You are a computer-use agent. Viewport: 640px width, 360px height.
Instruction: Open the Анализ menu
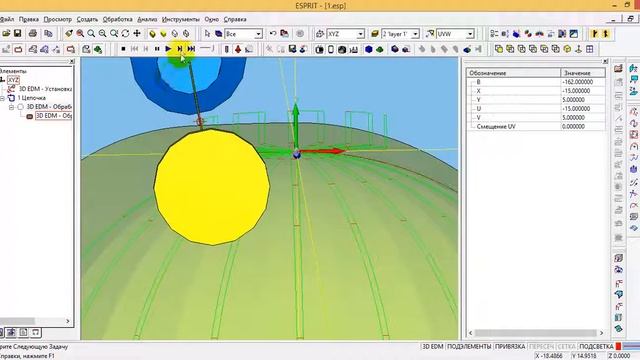click(x=147, y=19)
